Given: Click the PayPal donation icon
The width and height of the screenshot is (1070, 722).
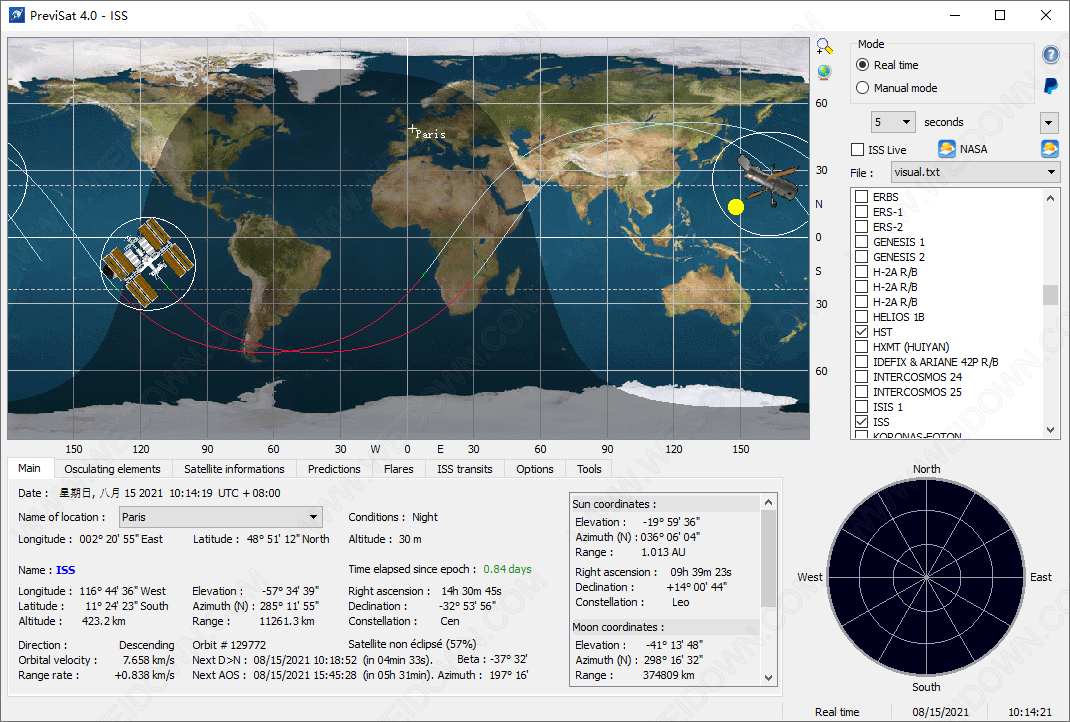Looking at the screenshot, I should click(x=1051, y=86).
